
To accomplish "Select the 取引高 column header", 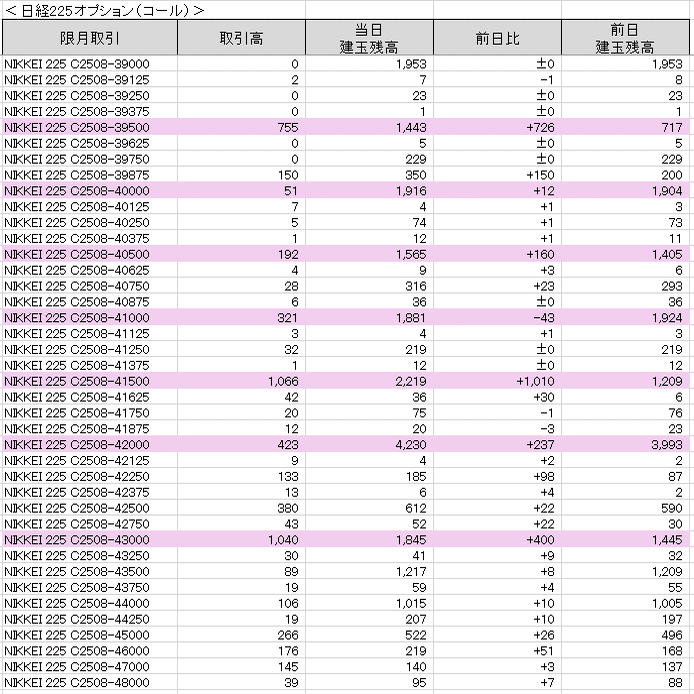I will pos(241,38).
